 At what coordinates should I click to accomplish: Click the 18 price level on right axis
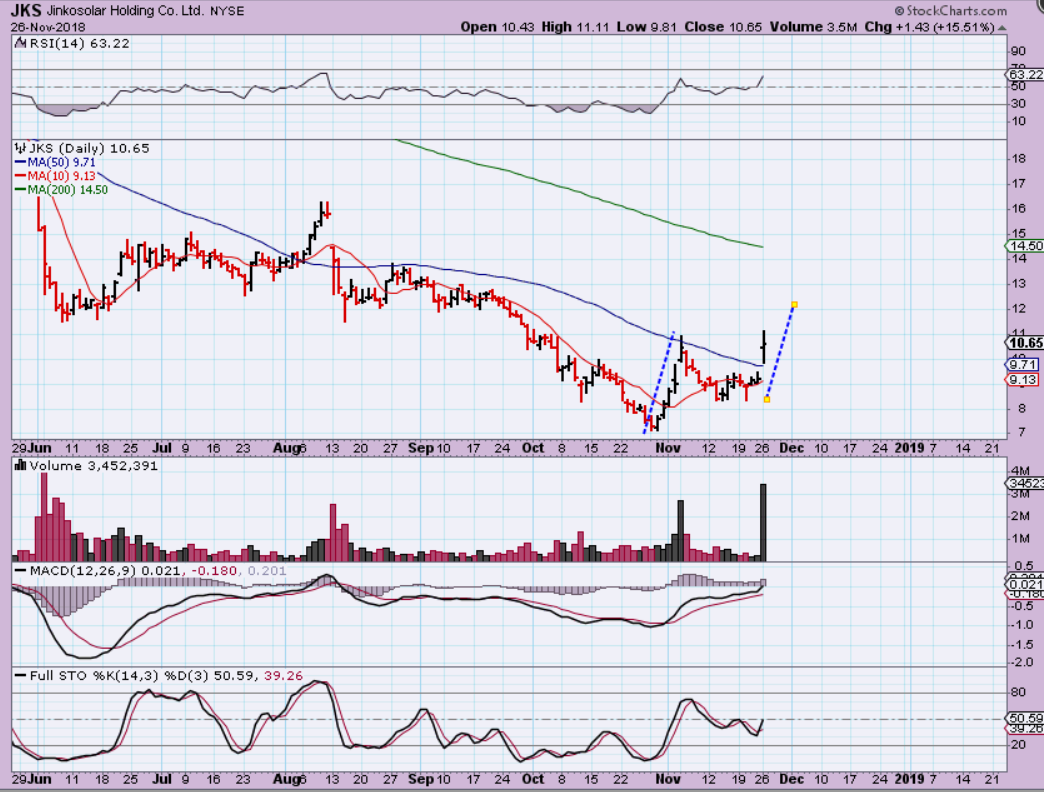click(x=1019, y=158)
